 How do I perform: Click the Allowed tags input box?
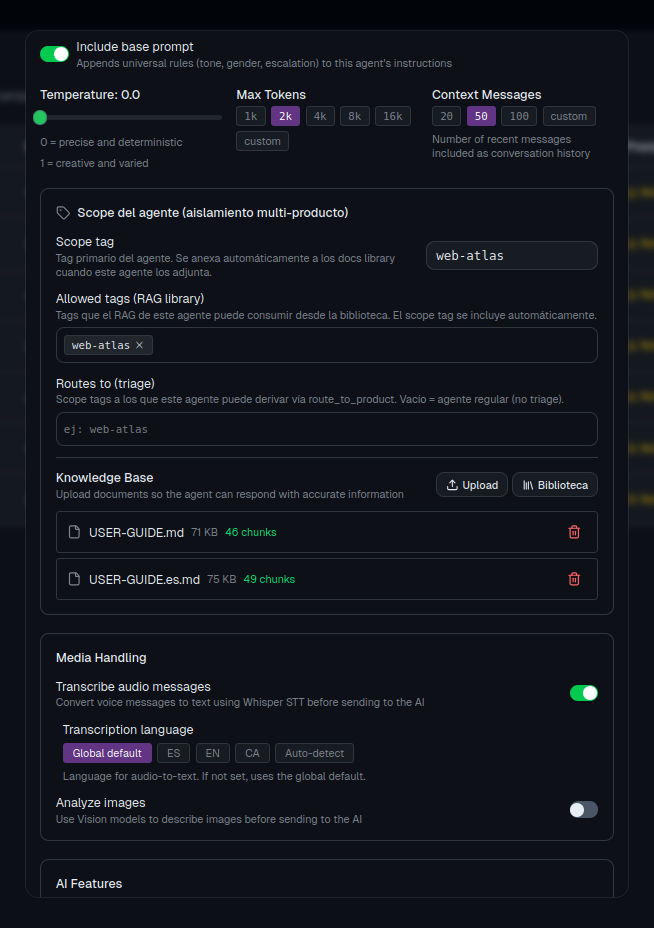[327, 345]
